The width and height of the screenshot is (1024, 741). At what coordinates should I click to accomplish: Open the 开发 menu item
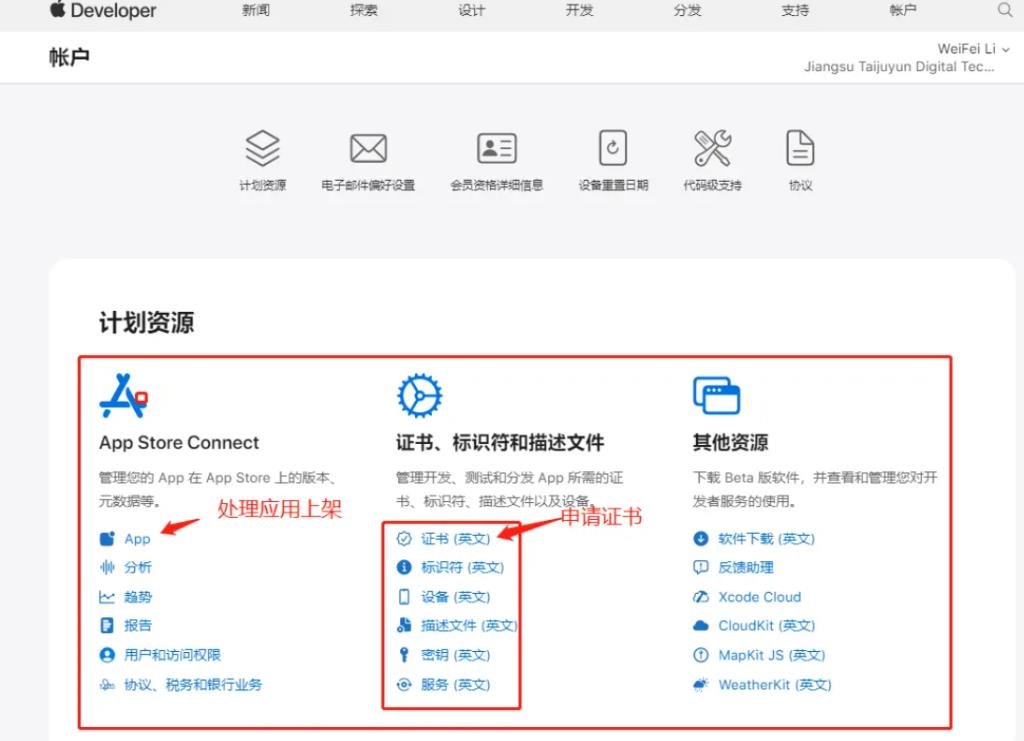tap(579, 10)
